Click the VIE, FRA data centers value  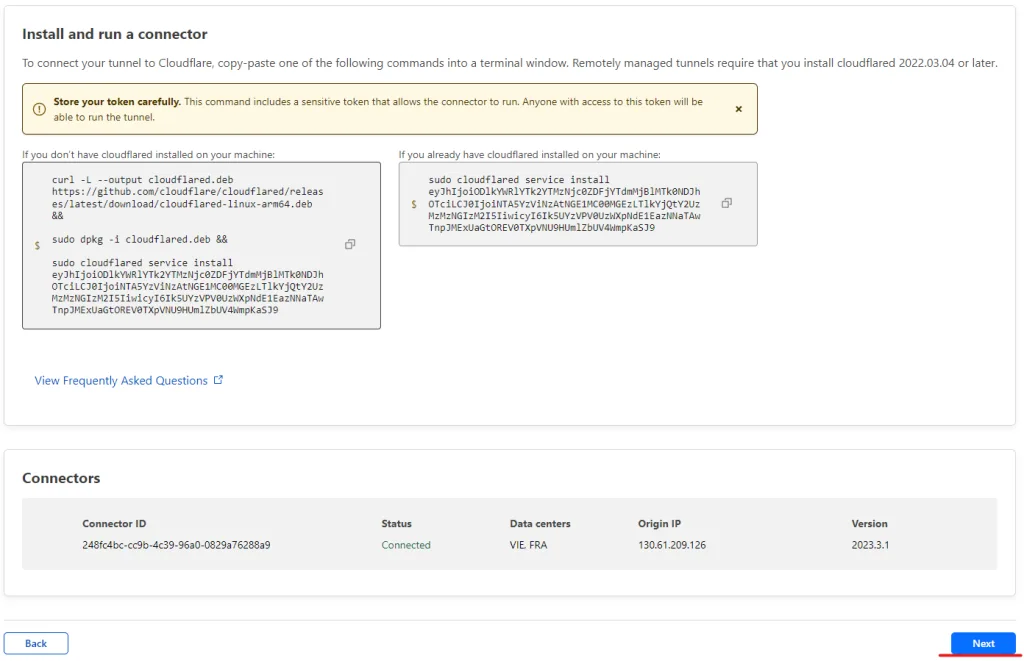coord(528,545)
